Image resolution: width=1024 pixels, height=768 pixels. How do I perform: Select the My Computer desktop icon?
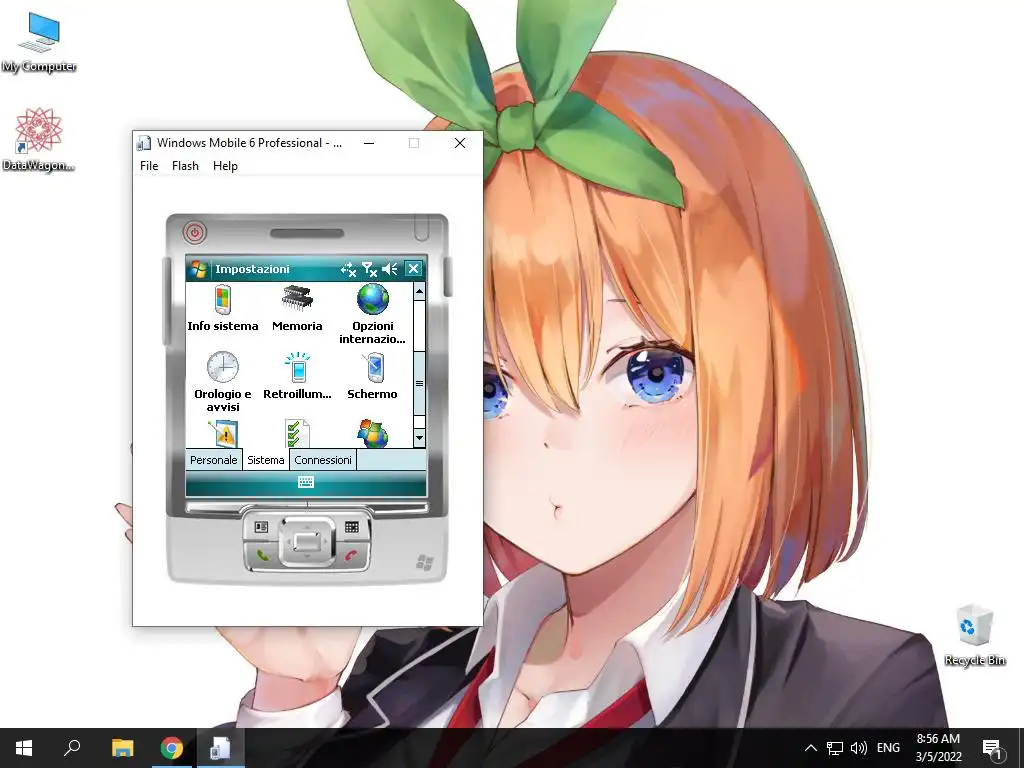point(39,43)
